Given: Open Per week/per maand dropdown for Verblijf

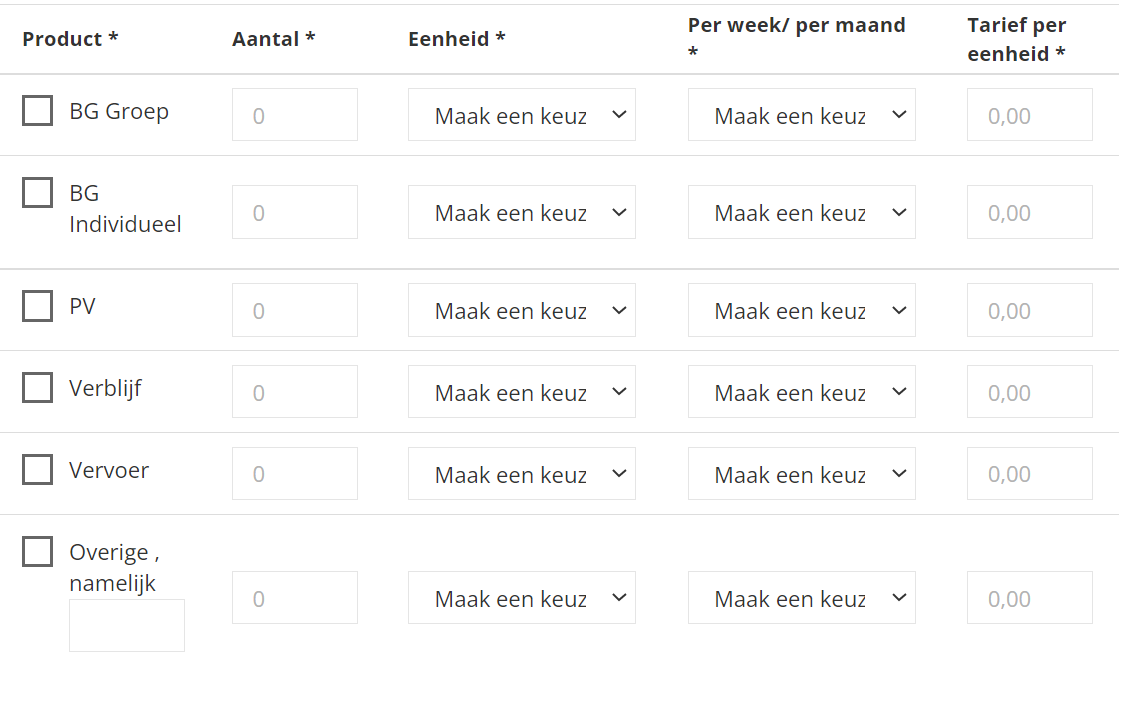Looking at the screenshot, I should [801, 392].
